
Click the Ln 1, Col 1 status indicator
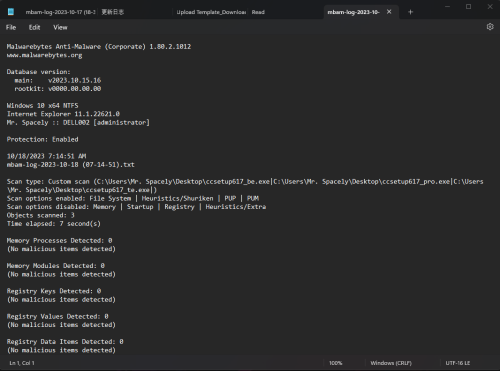[x=22, y=363]
